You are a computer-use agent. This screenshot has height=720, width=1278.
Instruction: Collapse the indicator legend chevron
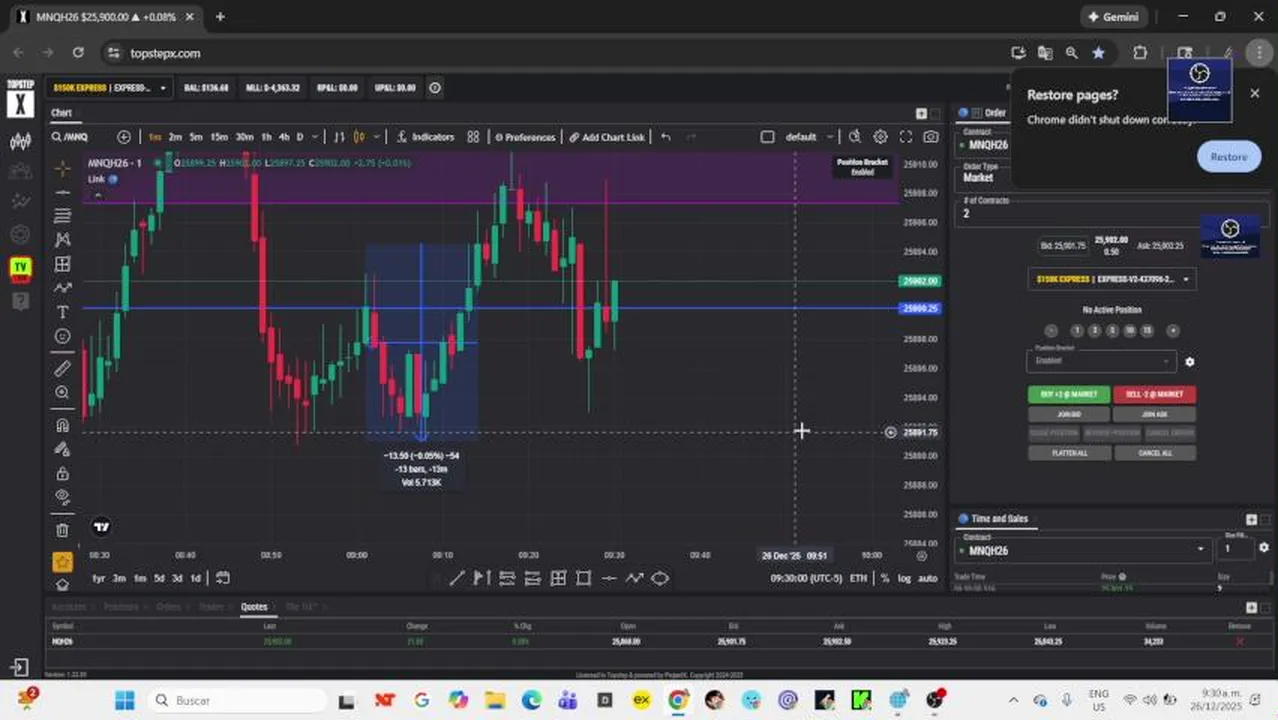coord(97,195)
